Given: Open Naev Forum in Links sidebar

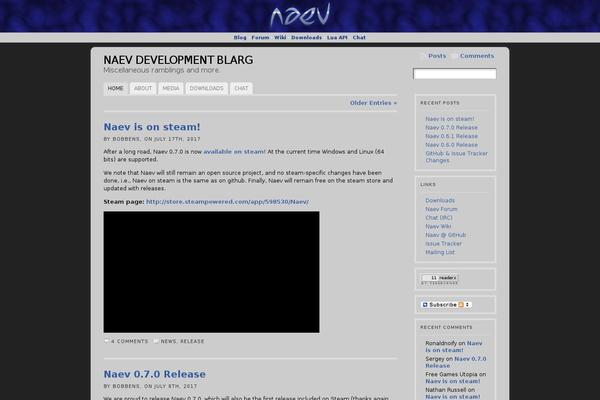Looking at the screenshot, I should (x=441, y=209).
